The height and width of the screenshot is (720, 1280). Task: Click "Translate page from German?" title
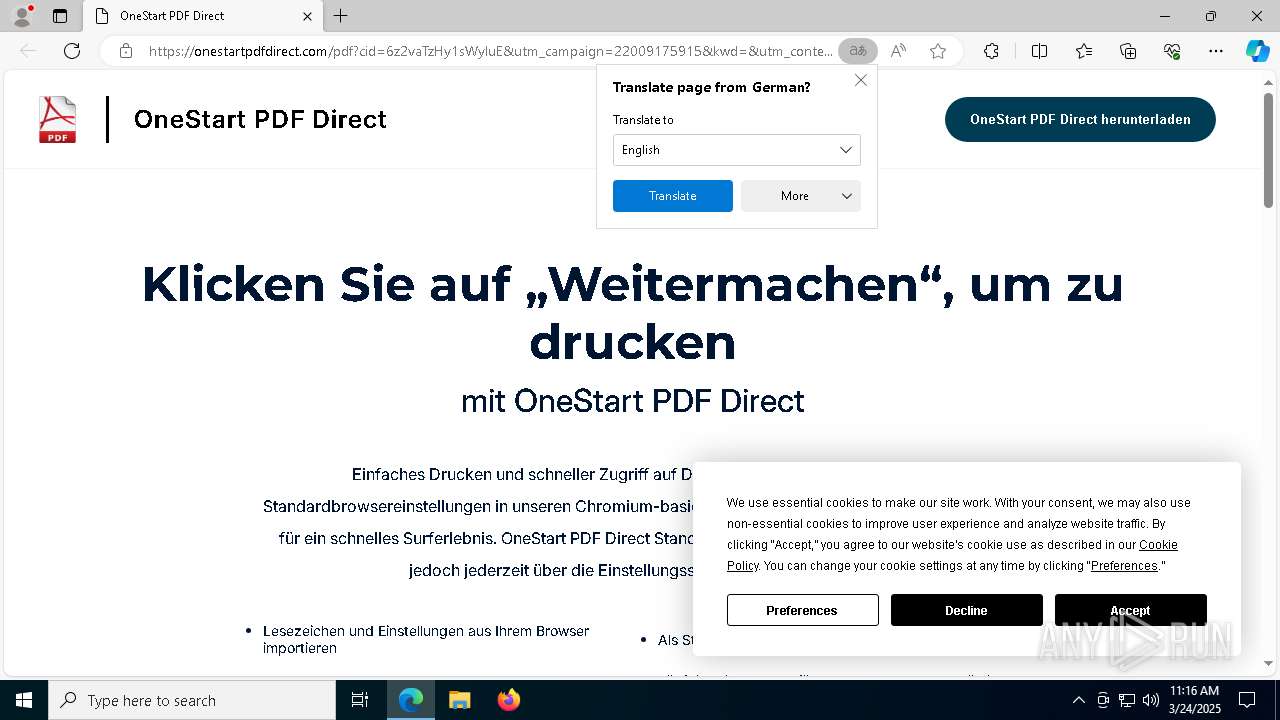(x=712, y=87)
